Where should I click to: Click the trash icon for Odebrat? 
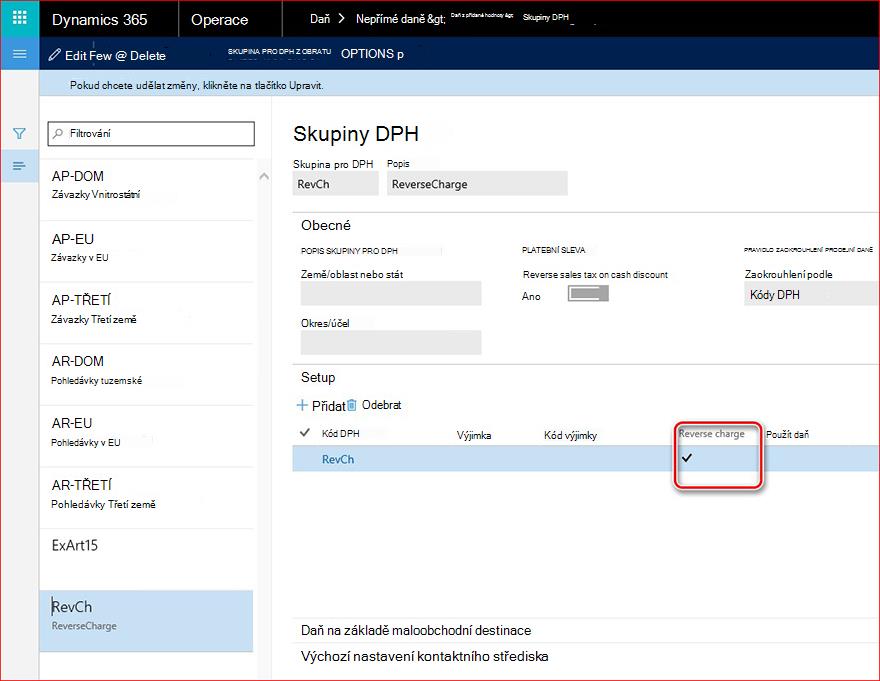click(352, 405)
